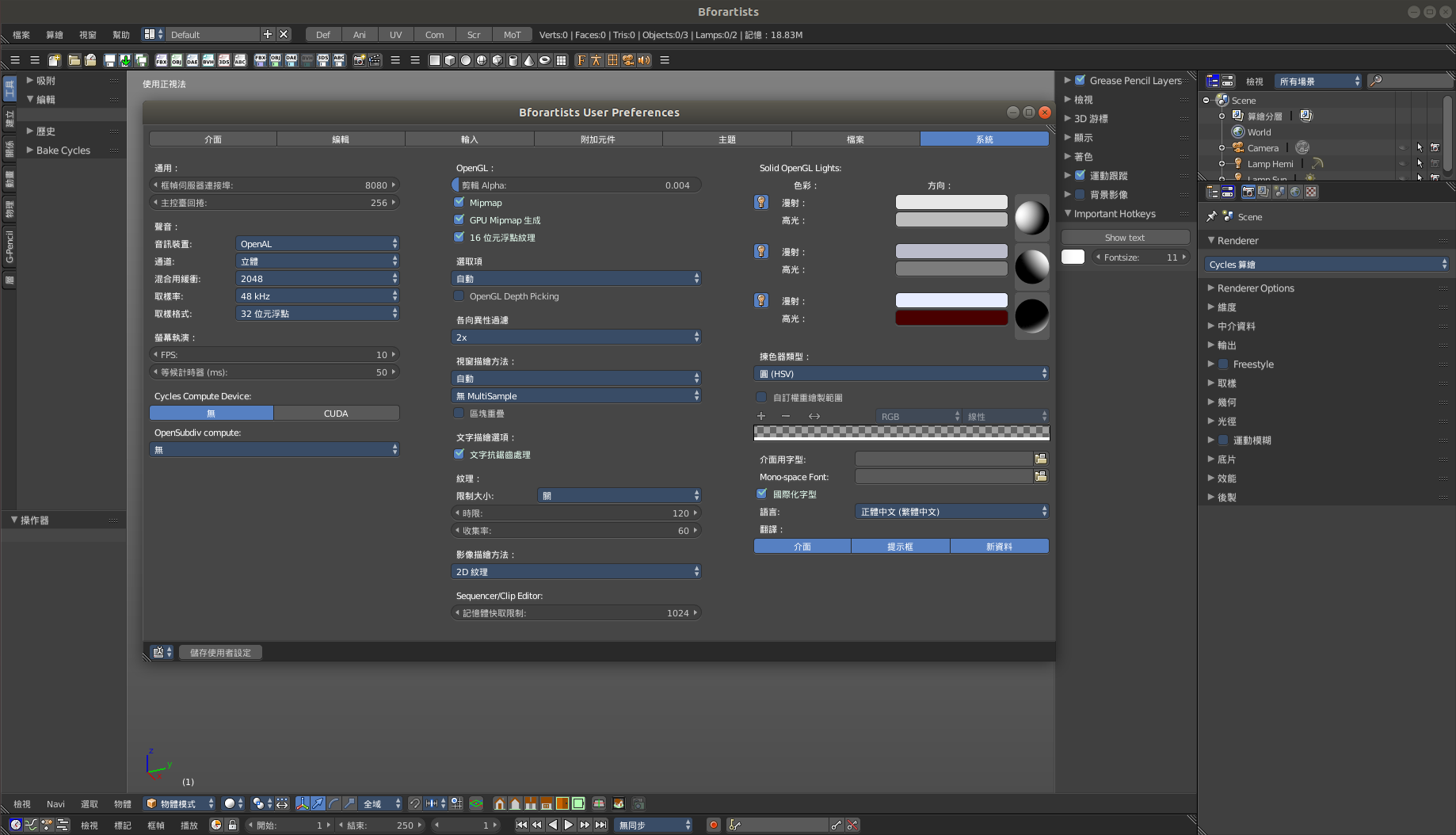The height and width of the screenshot is (835, 1456).
Task: Toggle Mipmap checkbox
Action: 459,202
